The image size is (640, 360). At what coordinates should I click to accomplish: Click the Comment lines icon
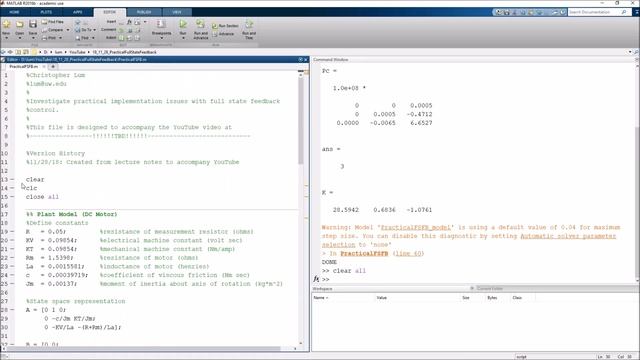point(121,30)
